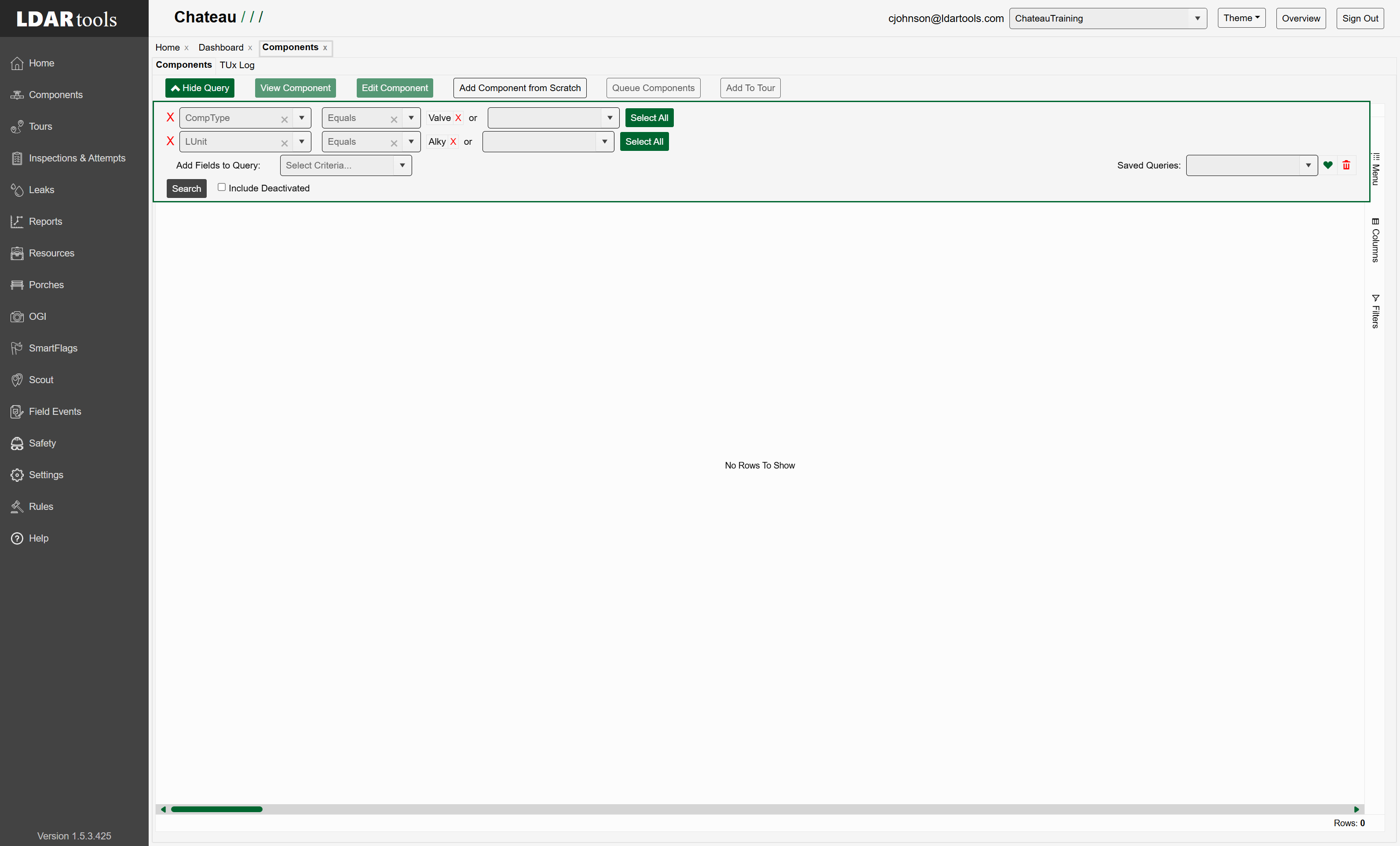Switch to the Home tab
Viewport: 1400px width, 846px height.
(x=167, y=48)
